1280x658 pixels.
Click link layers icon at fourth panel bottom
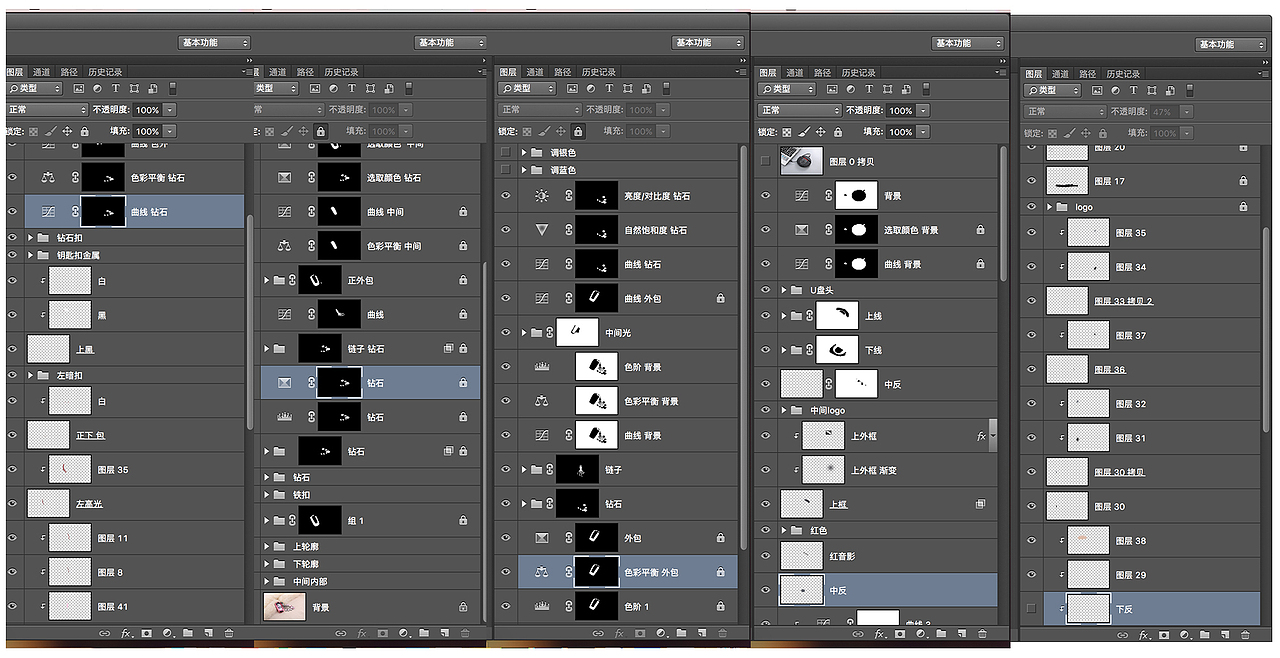tap(858, 634)
